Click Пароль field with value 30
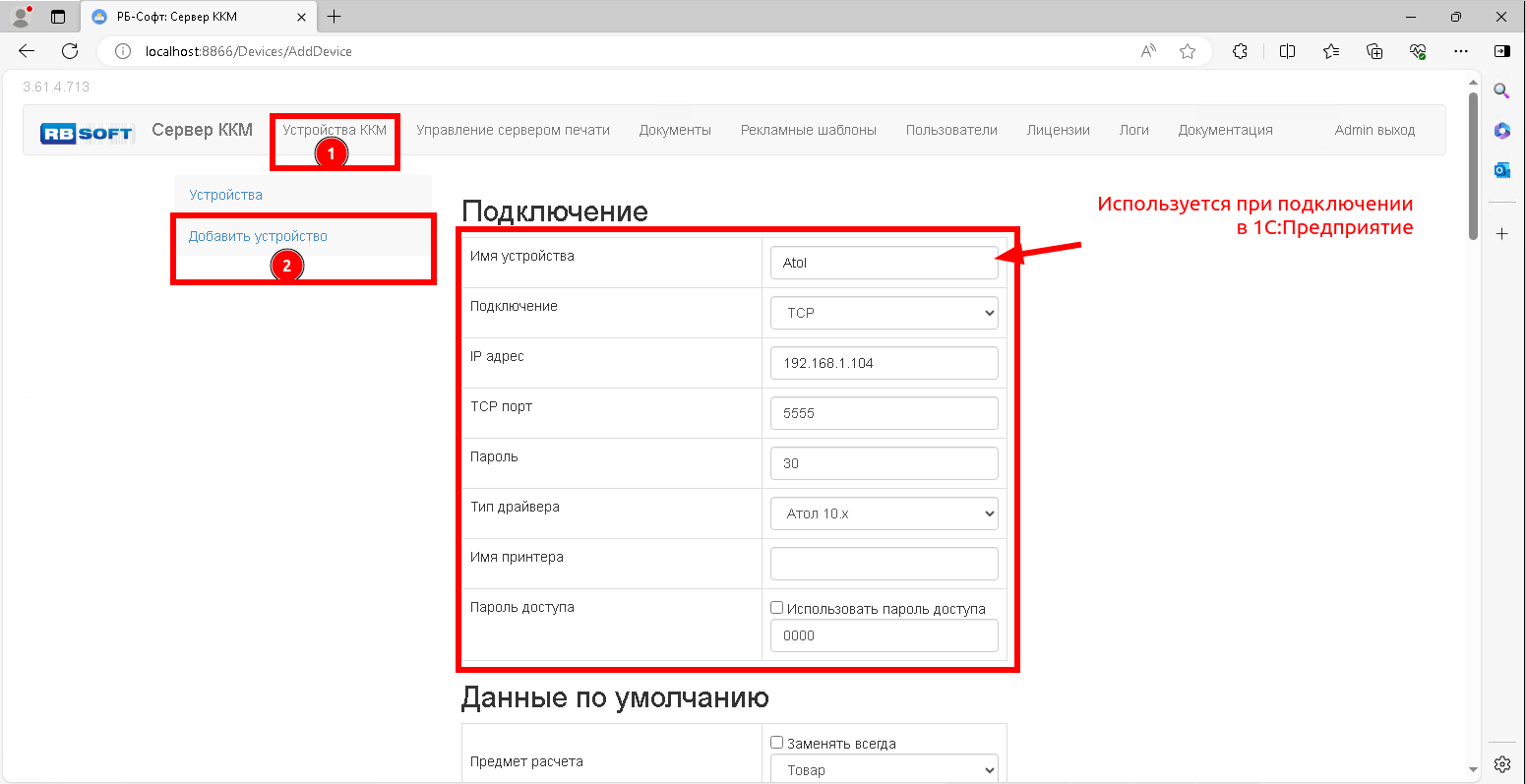 (885, 463)
